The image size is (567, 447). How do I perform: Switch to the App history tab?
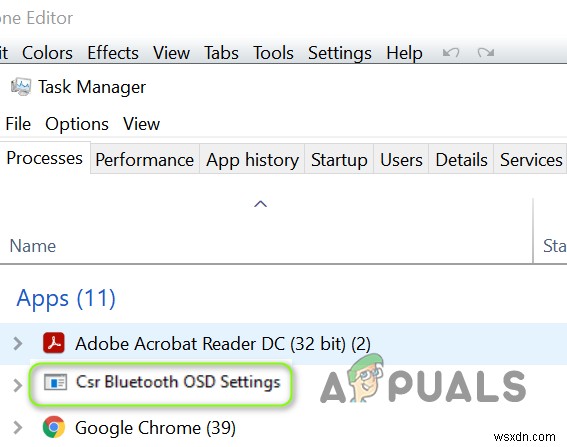pyautogui.click(x=252, y=159)
